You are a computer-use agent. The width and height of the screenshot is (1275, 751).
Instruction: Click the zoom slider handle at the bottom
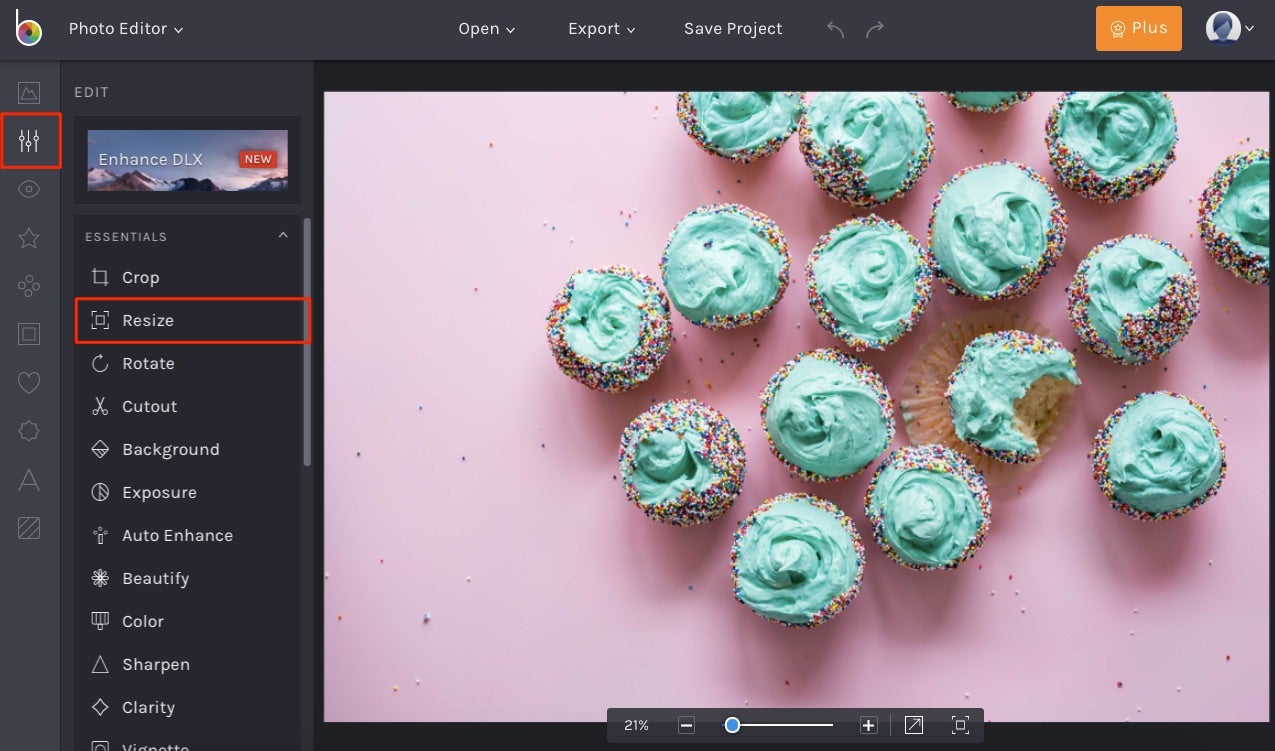(732, 724)
